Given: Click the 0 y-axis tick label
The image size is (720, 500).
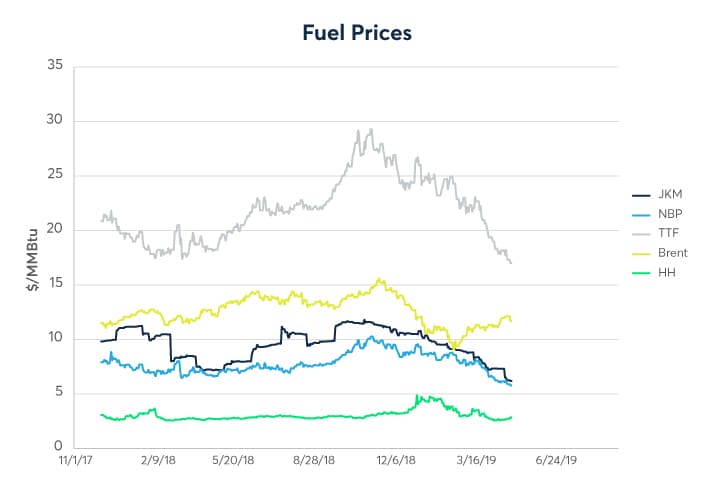Looking at the screenshot, I should (x=59, y=446).
